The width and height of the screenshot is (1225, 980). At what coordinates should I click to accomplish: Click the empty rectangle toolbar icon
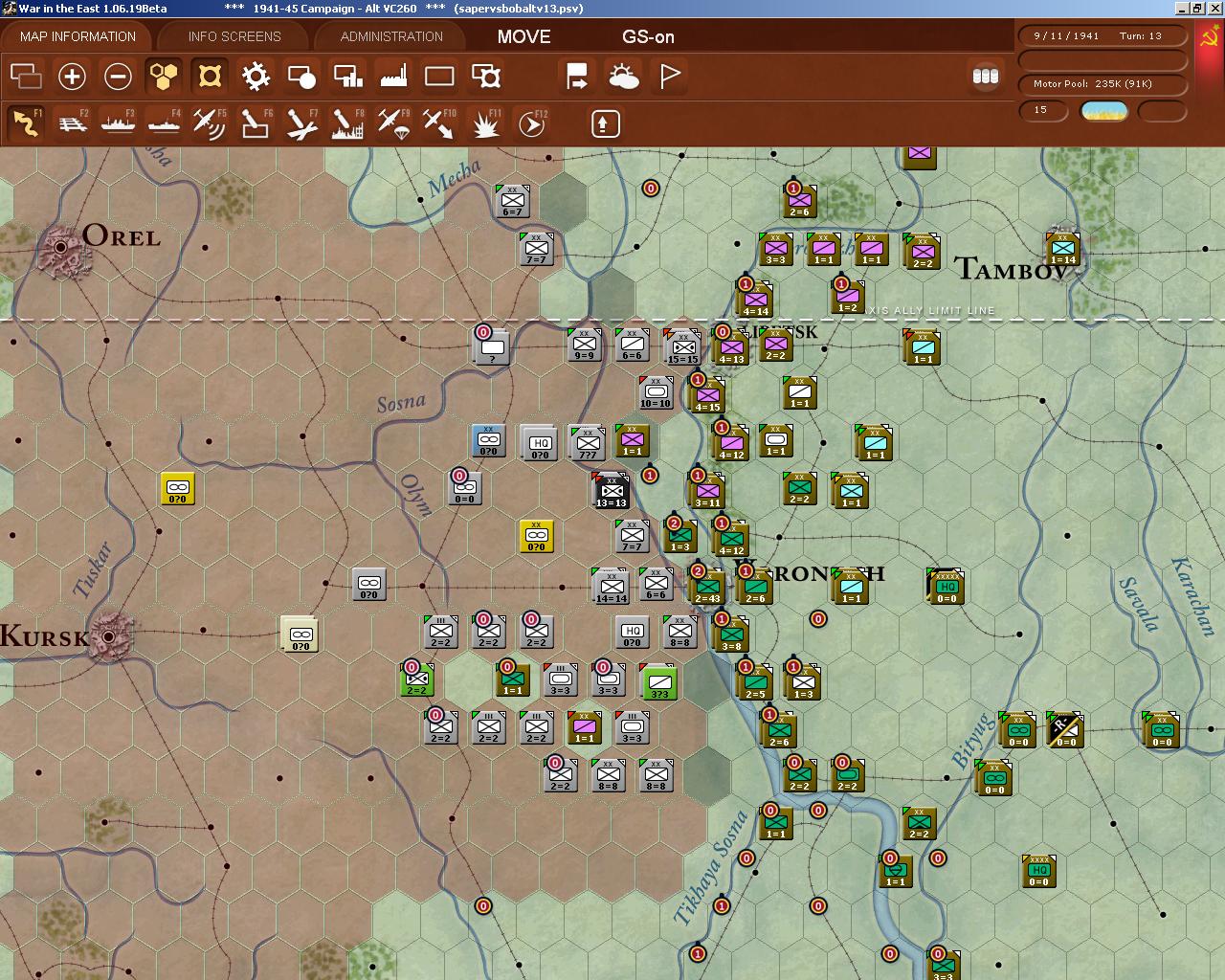point(439,77)
